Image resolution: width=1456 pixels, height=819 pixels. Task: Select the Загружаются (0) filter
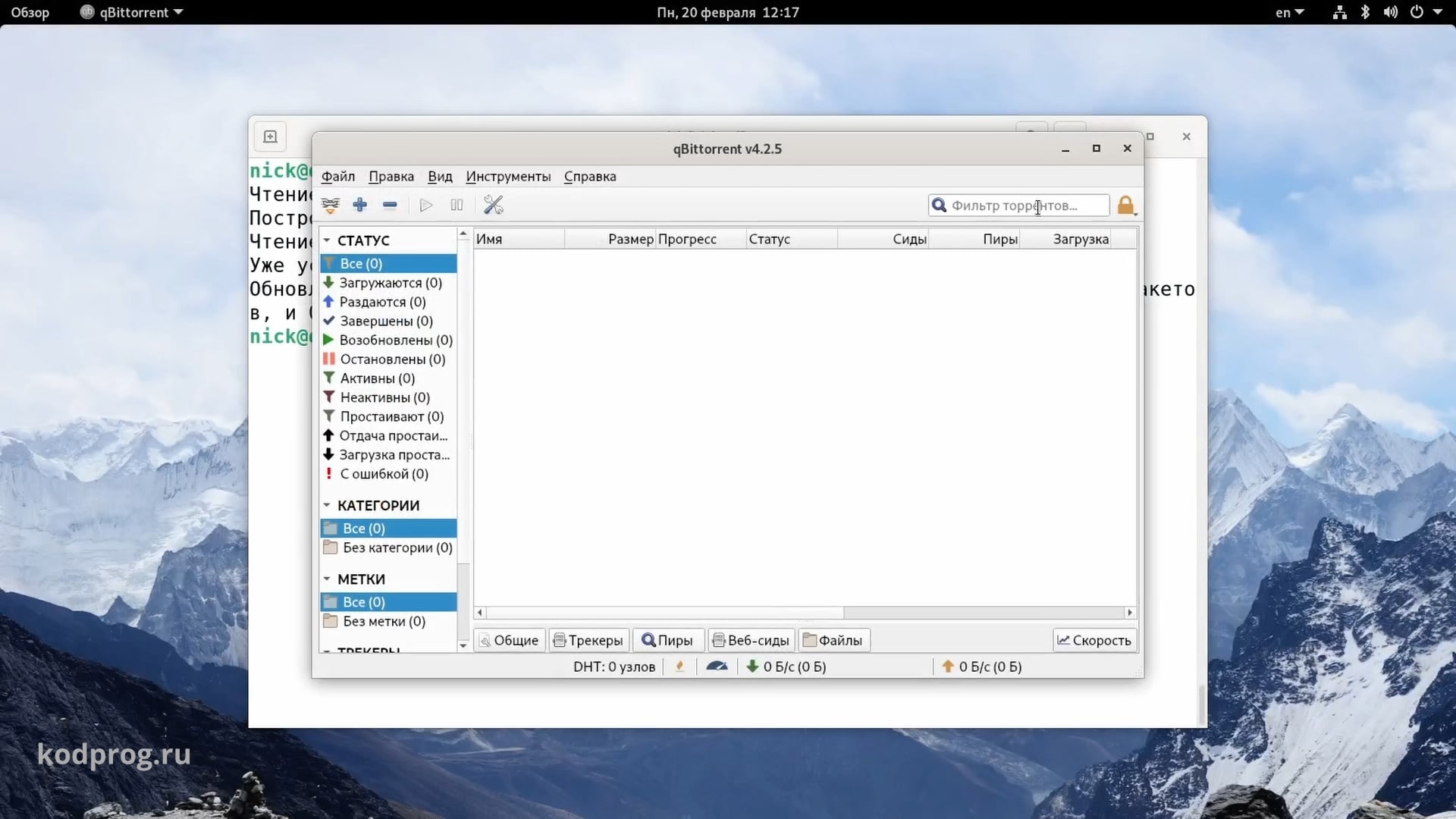point(388,283)
